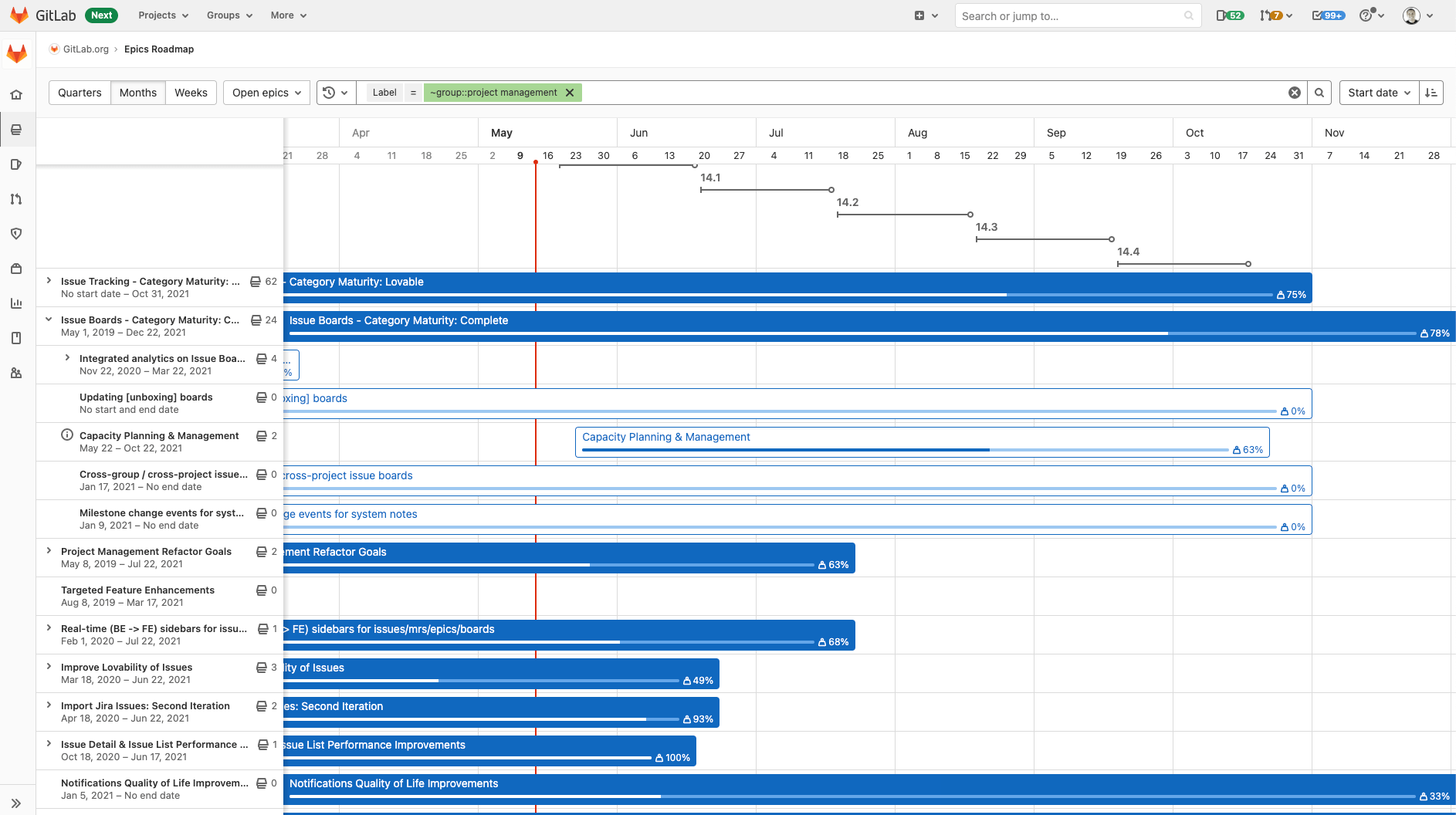Viewport: 1456px width, 815px height.
Task: Open the Groups menu
Action: click(x=229, y=15)
